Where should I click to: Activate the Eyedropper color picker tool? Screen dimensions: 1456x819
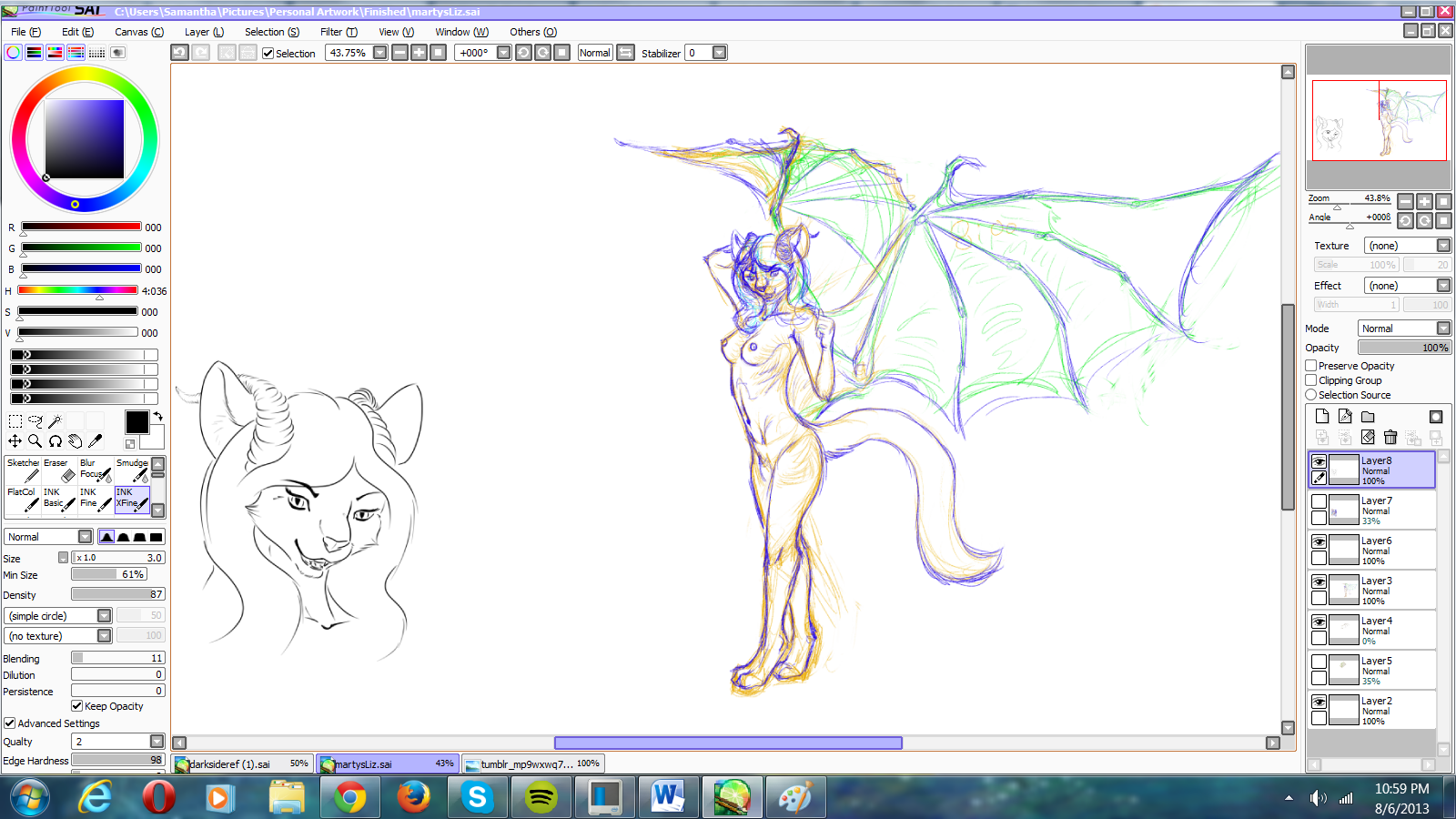[x=95, y=441]
